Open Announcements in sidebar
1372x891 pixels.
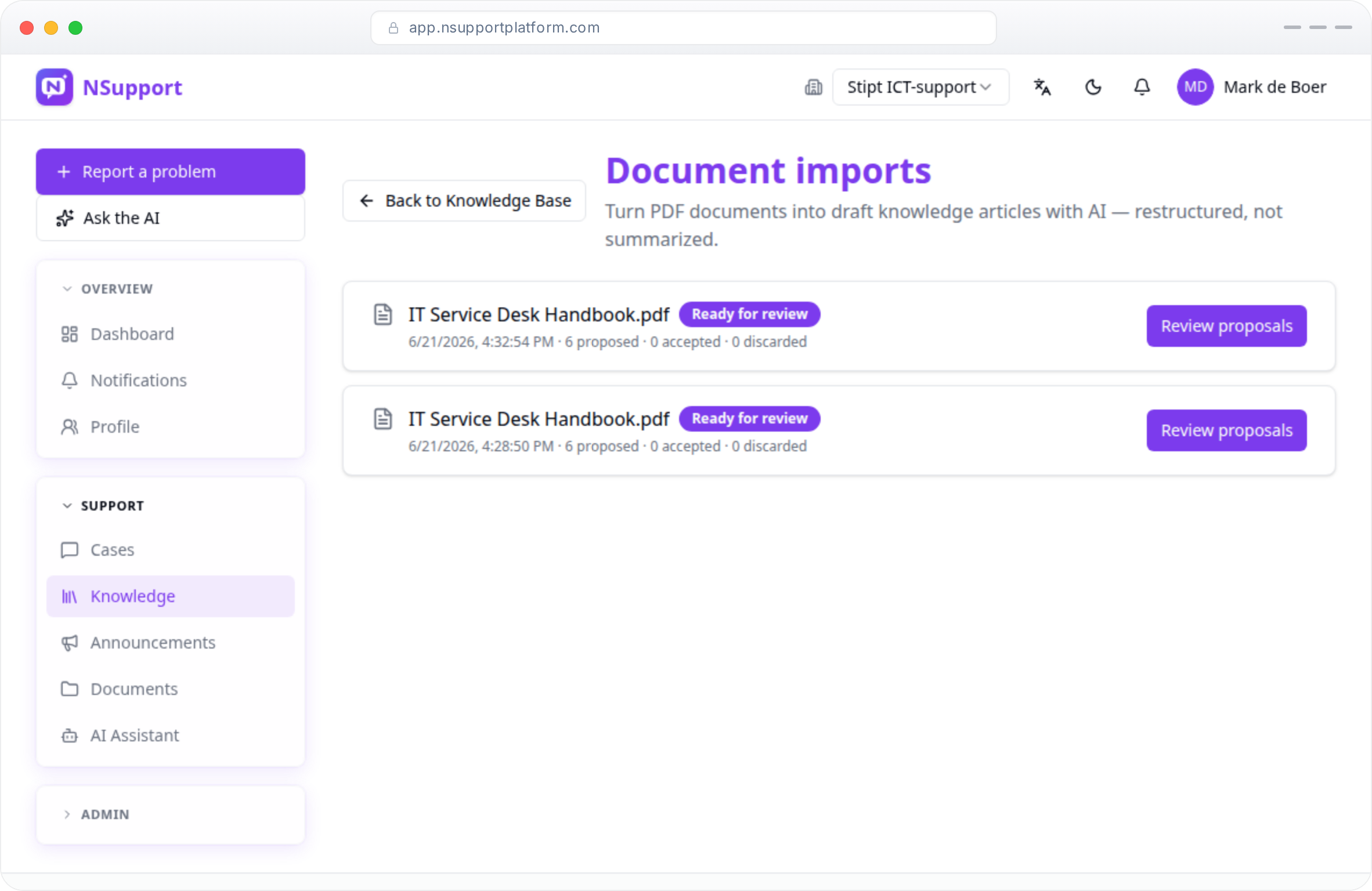[171, 643]
